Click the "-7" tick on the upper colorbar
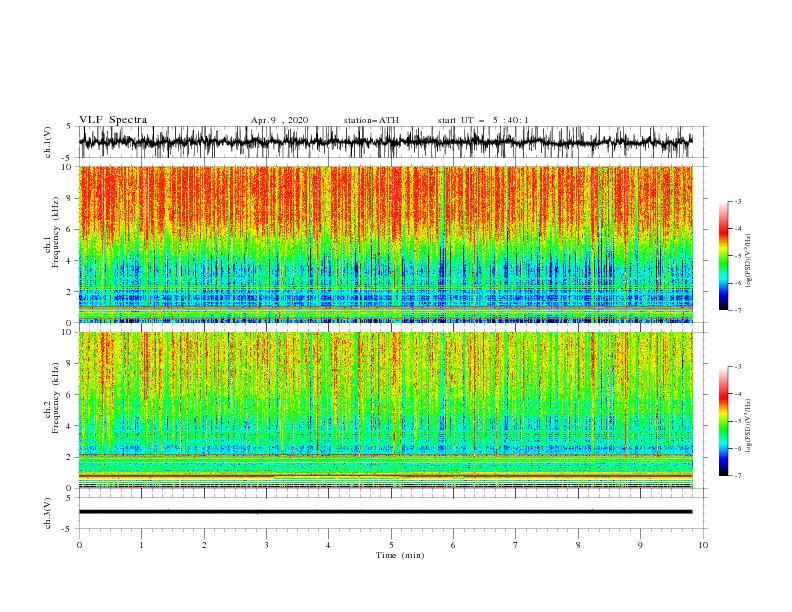 pos(737,310)
